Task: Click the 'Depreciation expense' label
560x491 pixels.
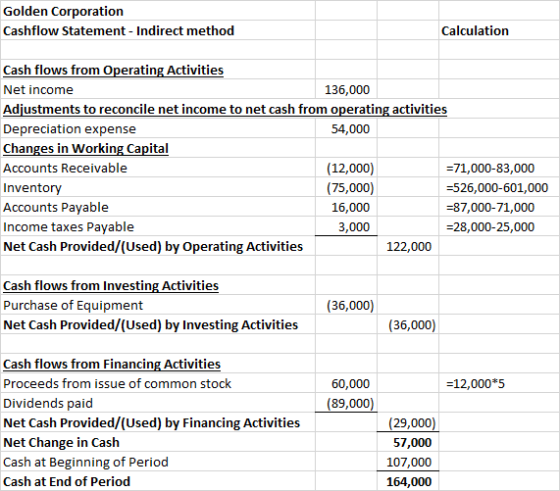Action: pyautogui.click(x=70, y=129)
